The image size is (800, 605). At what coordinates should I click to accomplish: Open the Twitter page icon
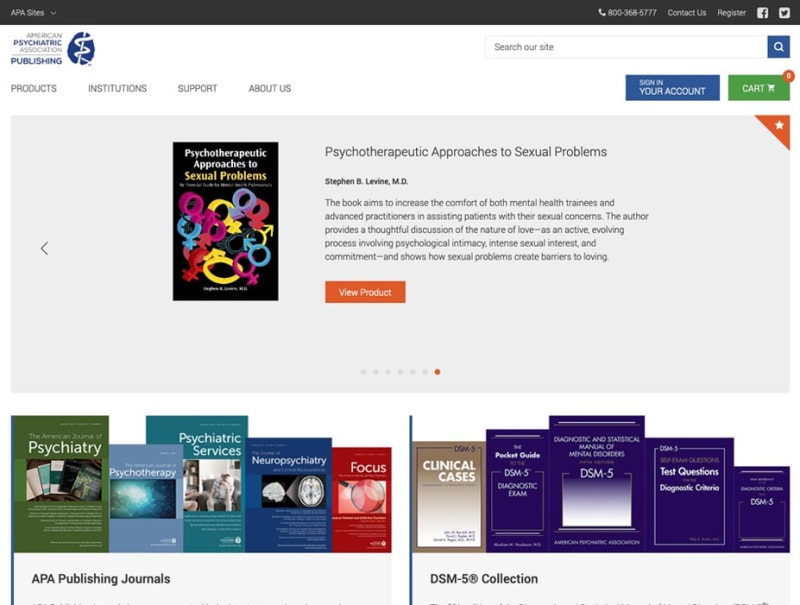click(784, 13)
